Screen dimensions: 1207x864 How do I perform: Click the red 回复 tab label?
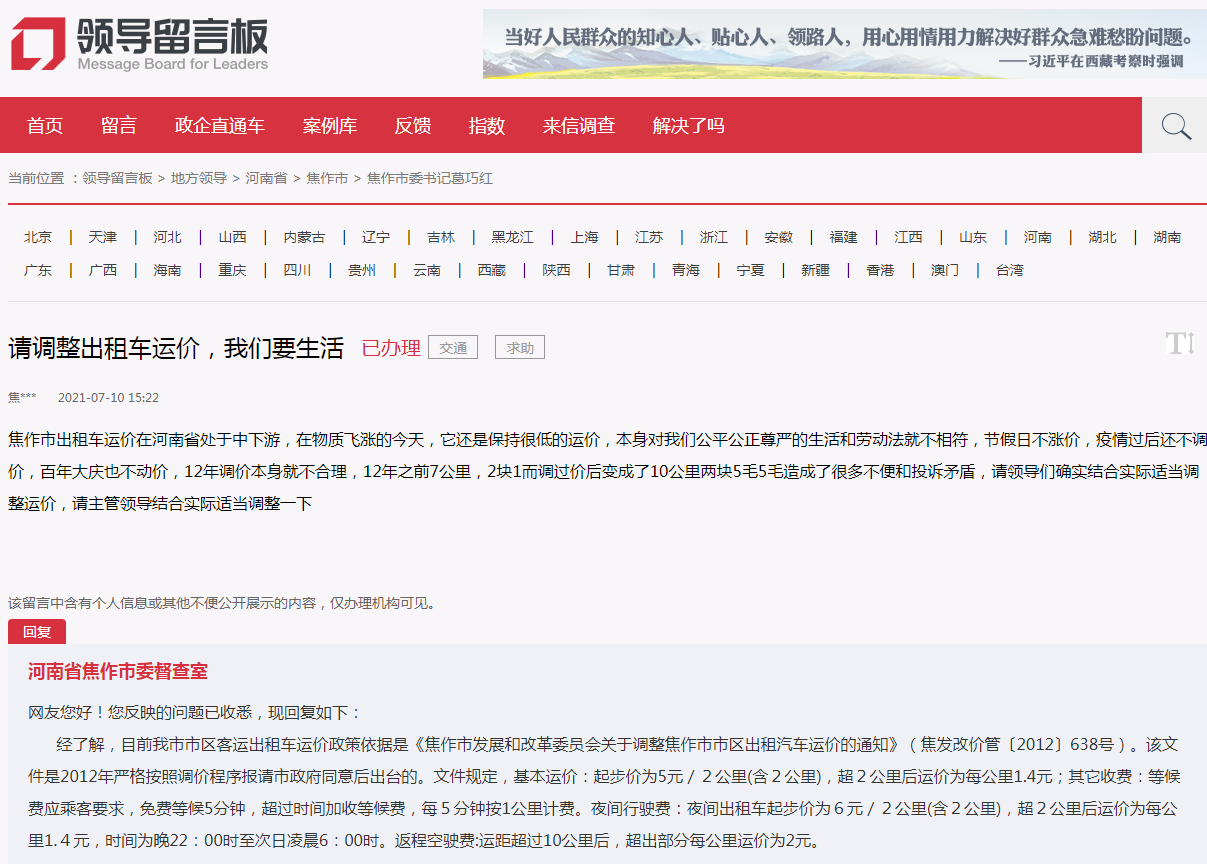(37, 632)
